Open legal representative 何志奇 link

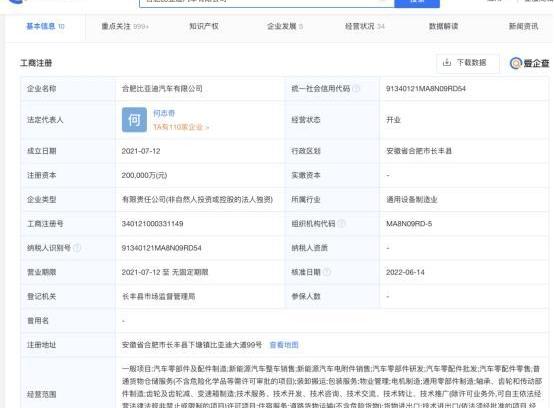click(x=164, y=113)
